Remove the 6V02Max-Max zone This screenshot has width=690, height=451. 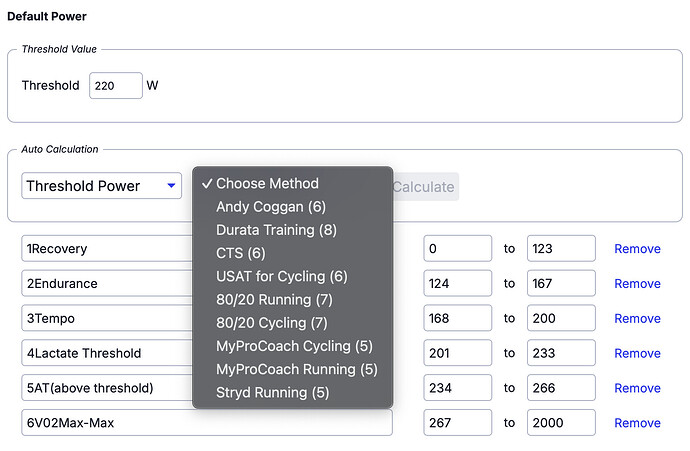[x=637, y=423]
